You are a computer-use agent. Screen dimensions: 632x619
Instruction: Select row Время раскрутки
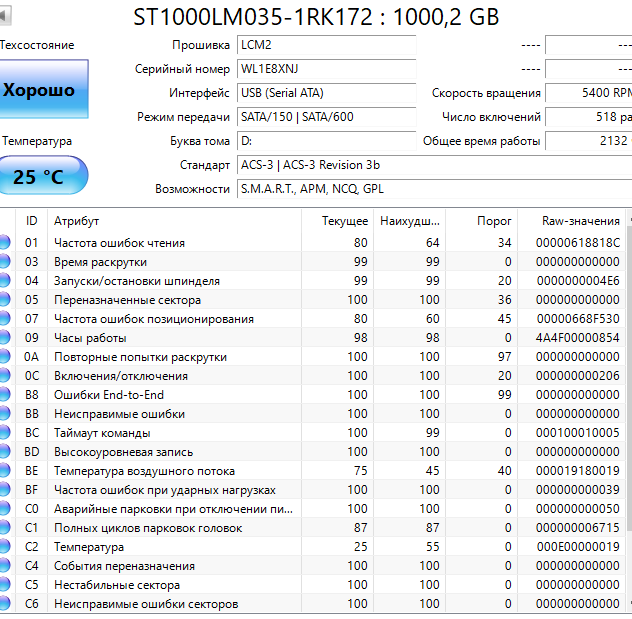313,262
